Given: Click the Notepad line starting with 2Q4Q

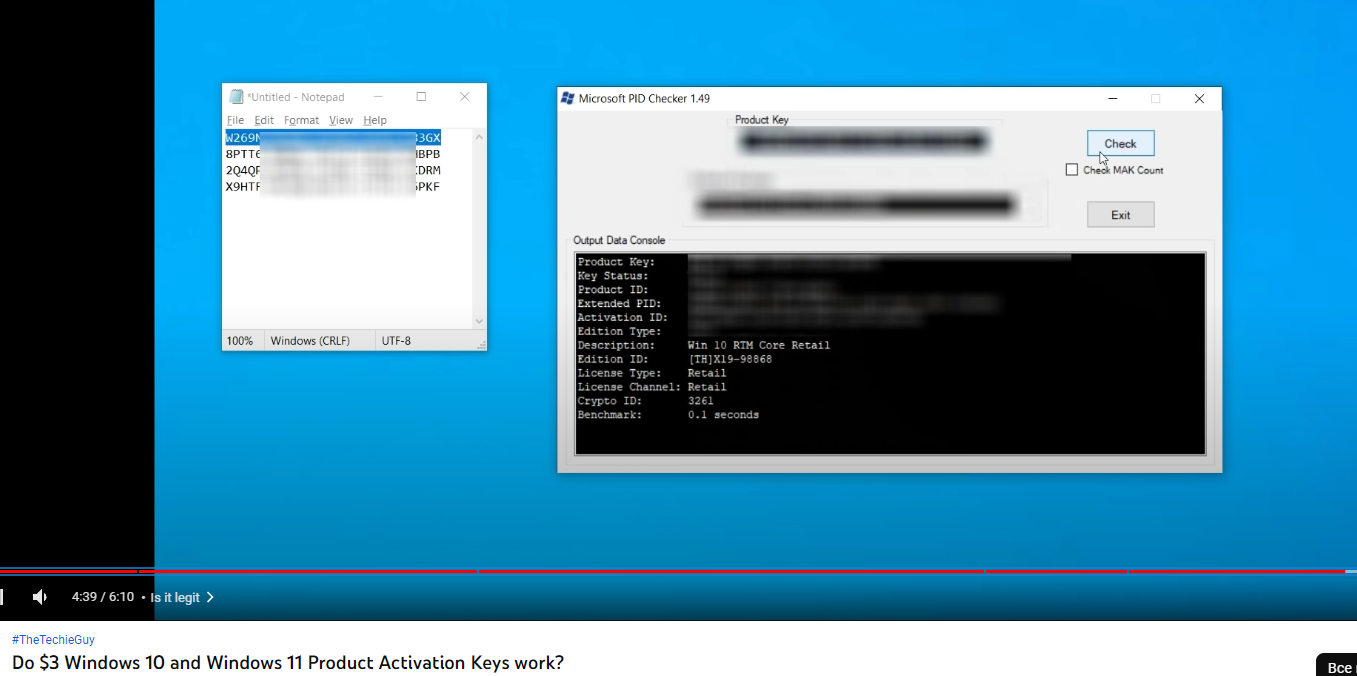Looking at the screenshot, I should 333,170.
